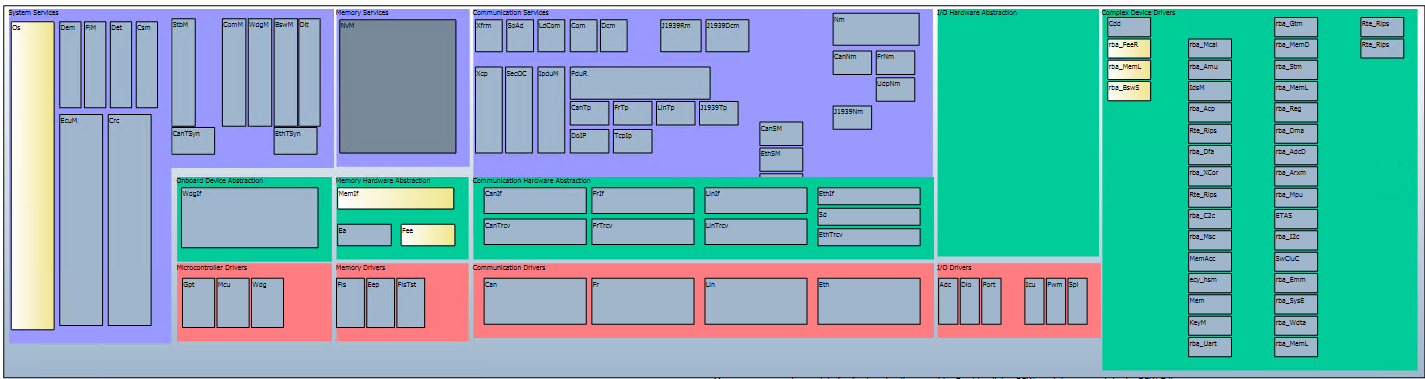Click the PduR module block
The height and width of the screenshot is (379, 1425).
tap(639, 83)
